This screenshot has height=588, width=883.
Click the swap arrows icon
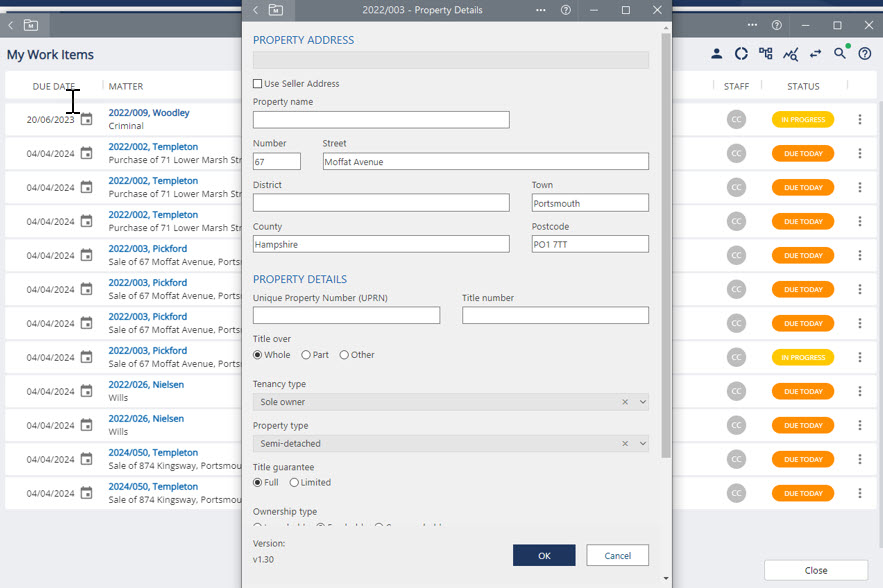click(x=815, y=54)
